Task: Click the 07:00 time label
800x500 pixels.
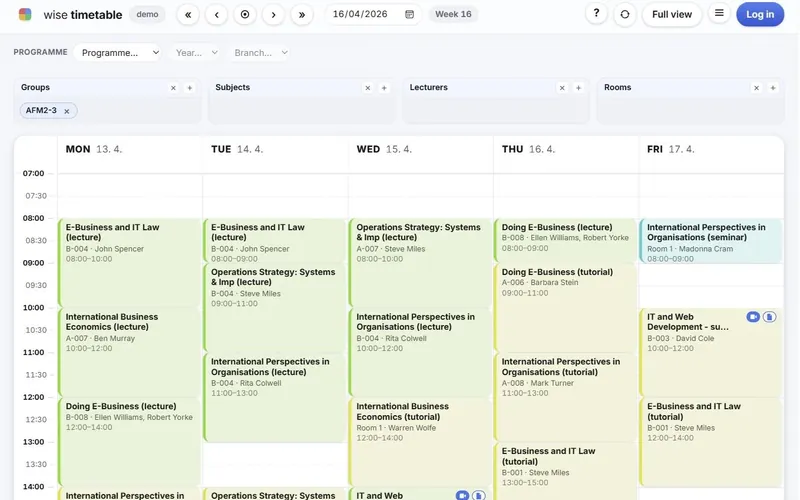Action: (x=34, y=173)
